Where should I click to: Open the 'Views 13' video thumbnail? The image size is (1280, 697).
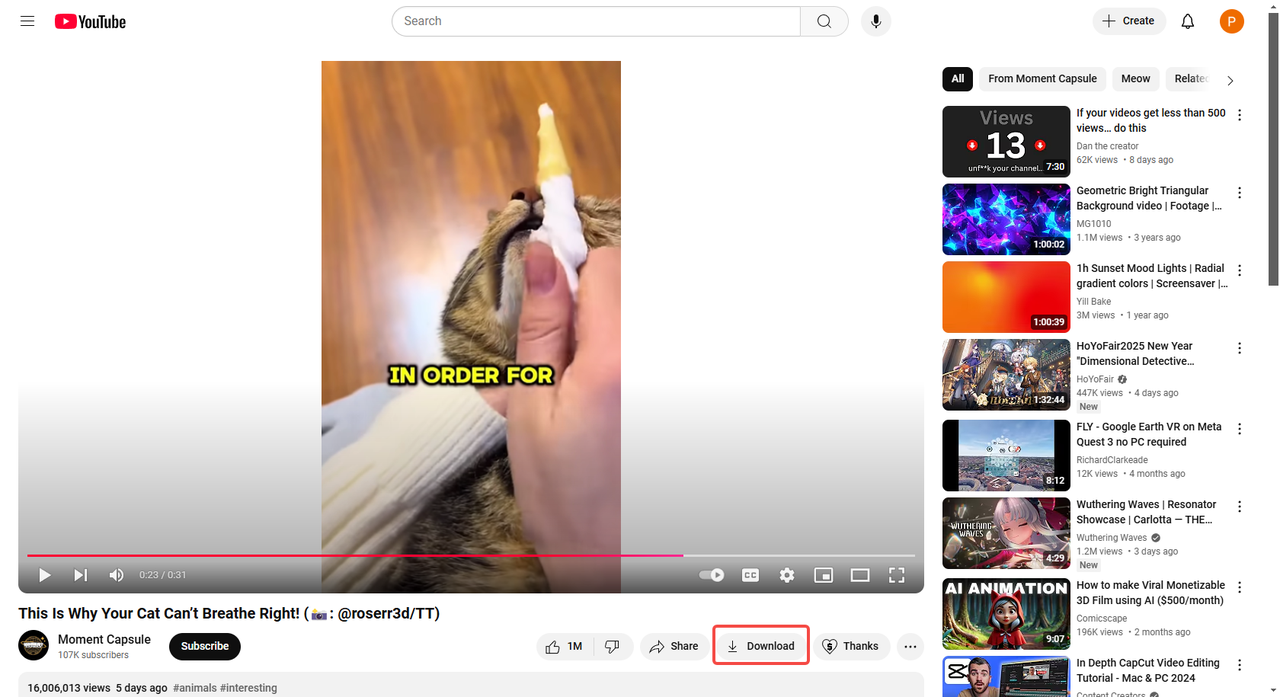[1006, 141]
